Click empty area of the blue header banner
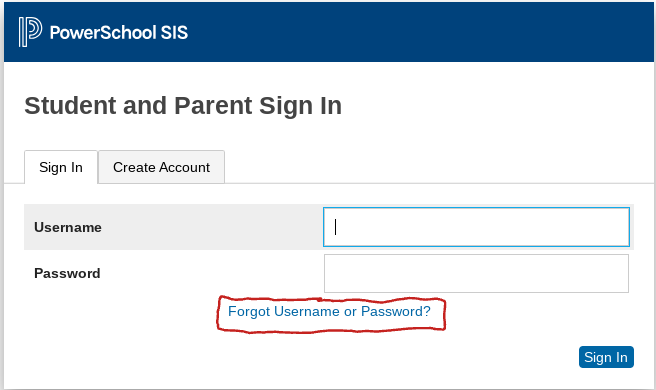The image size is (656, 390). (418, 32)
